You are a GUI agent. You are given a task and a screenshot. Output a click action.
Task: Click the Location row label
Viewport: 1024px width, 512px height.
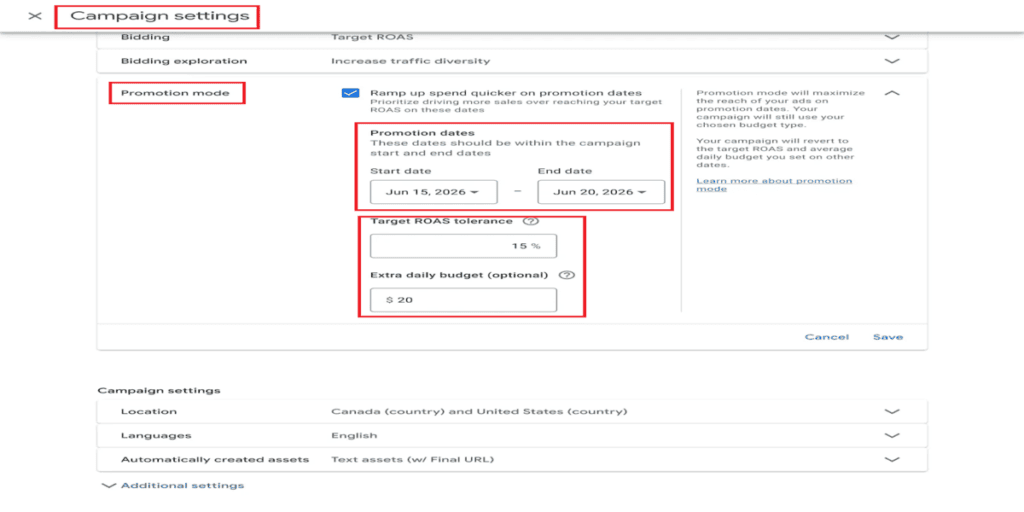pos(148,411)
